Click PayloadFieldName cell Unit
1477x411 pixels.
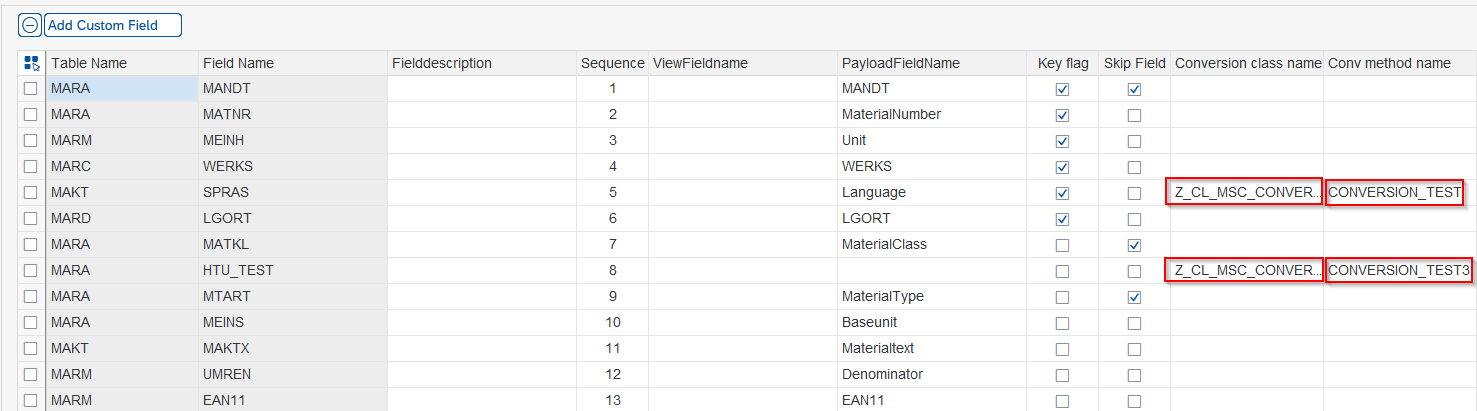coord(932,141)
